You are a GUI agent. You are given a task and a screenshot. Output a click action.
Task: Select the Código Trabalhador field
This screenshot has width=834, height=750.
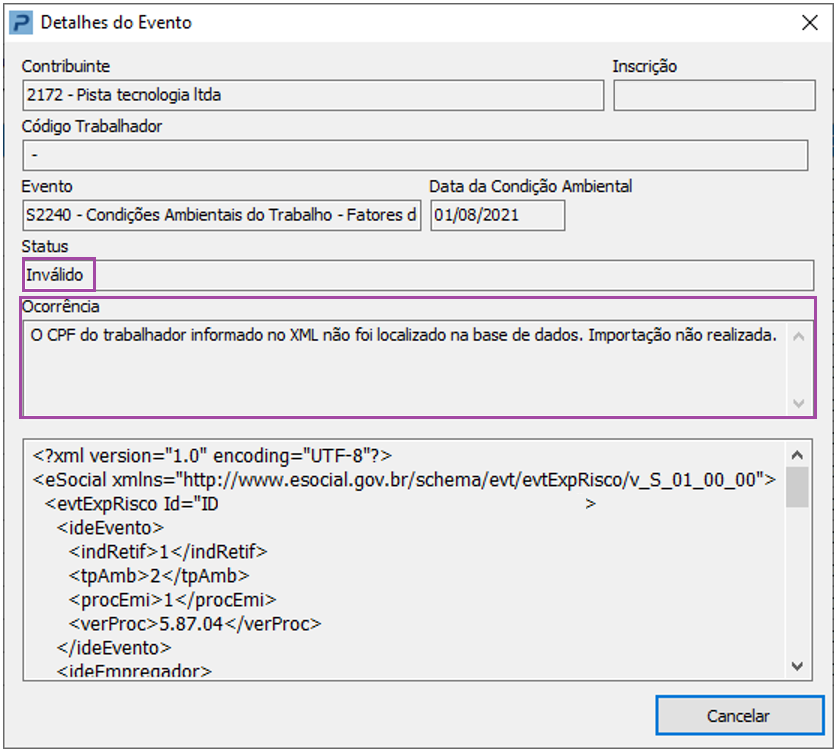[x=414, y=156]
